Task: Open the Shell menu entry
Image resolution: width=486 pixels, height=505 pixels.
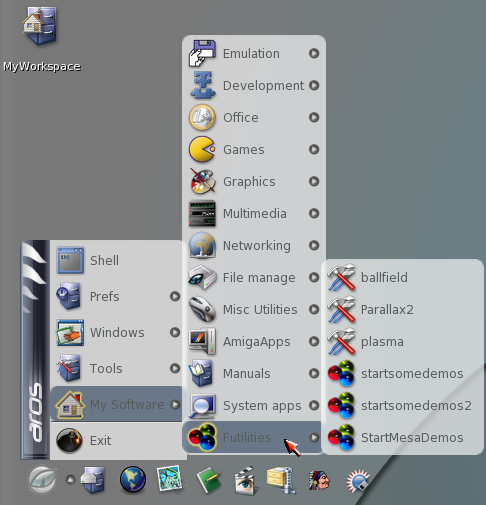Action: pos(116,260)
